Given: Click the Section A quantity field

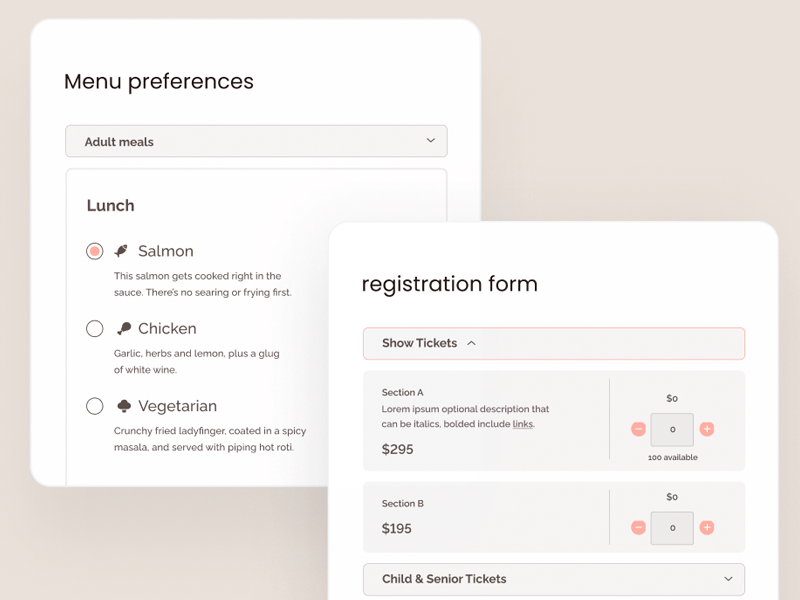Looking at the screenshot, I should point(672,429).
